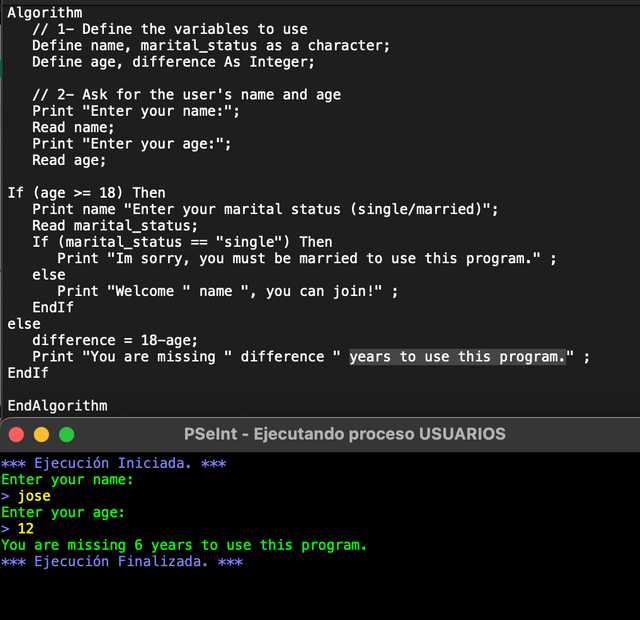Close the PSeInt execution window

click(16, 434)
